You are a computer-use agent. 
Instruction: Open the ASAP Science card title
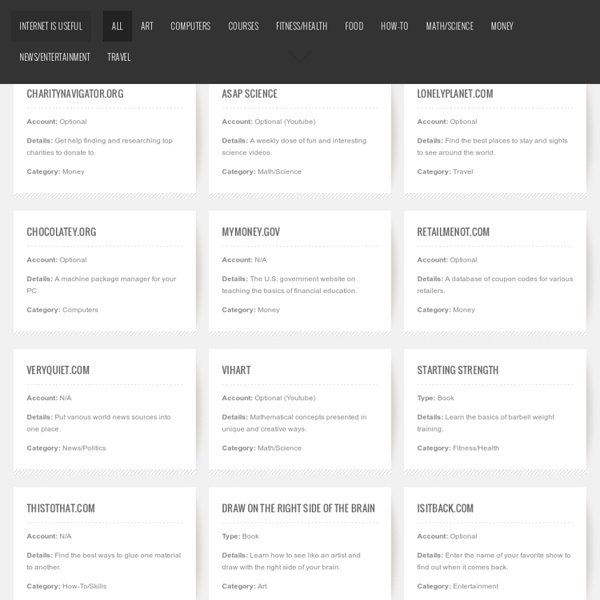pos(249,94)
